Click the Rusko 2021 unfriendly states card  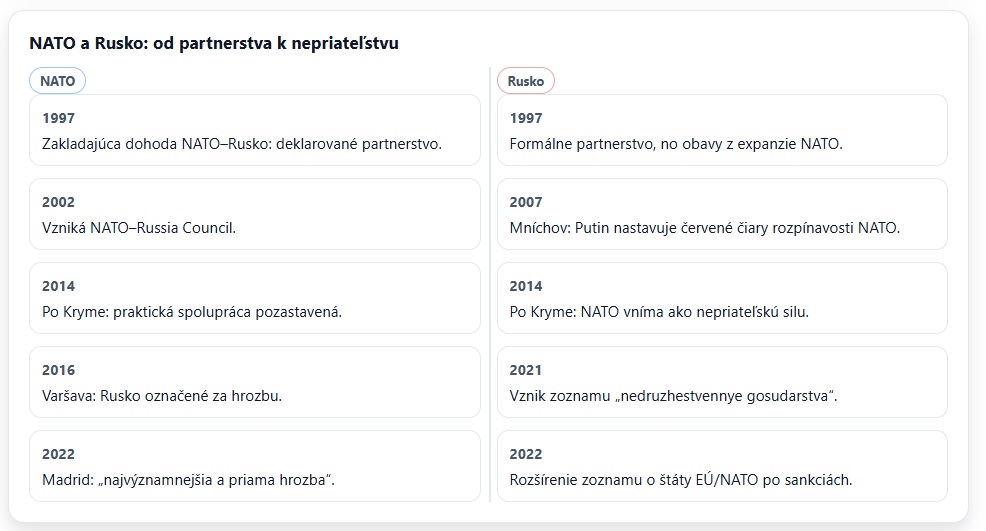coord(722,382)
